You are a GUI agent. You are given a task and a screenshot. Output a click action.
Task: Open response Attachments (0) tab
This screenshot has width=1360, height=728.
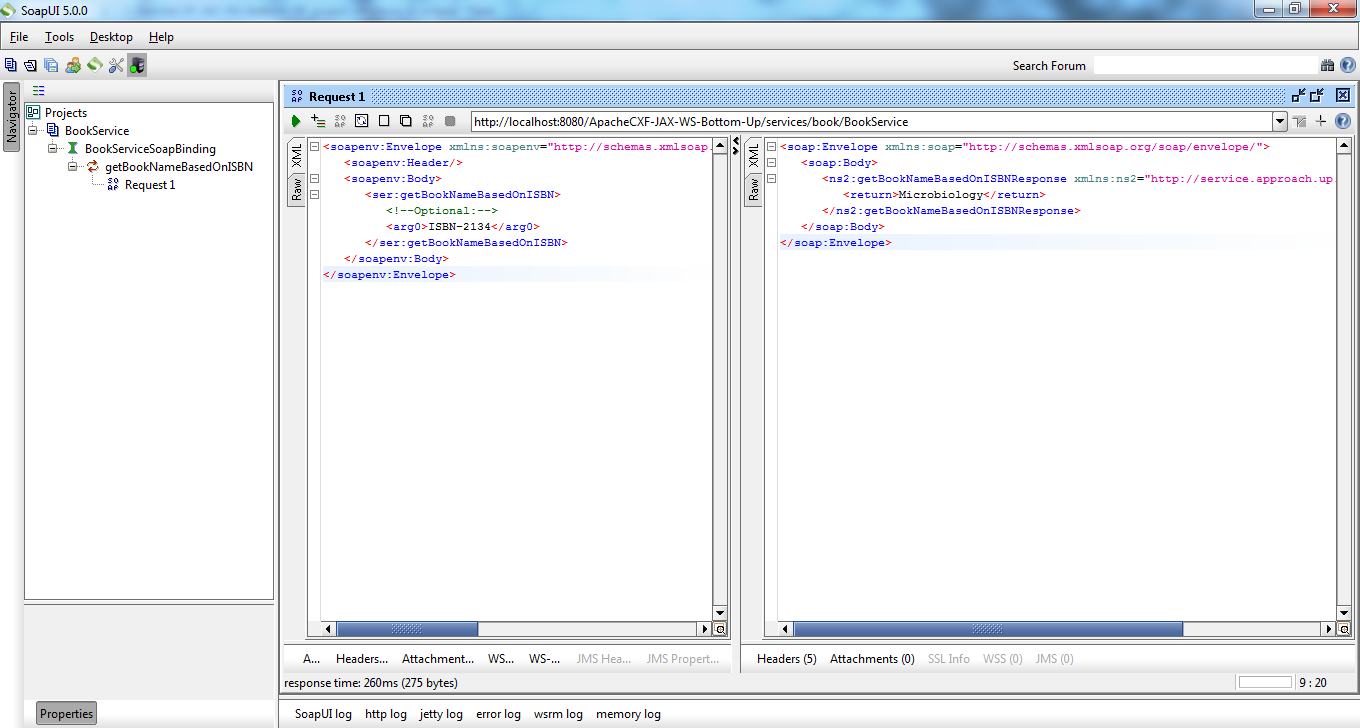(872, 659)
